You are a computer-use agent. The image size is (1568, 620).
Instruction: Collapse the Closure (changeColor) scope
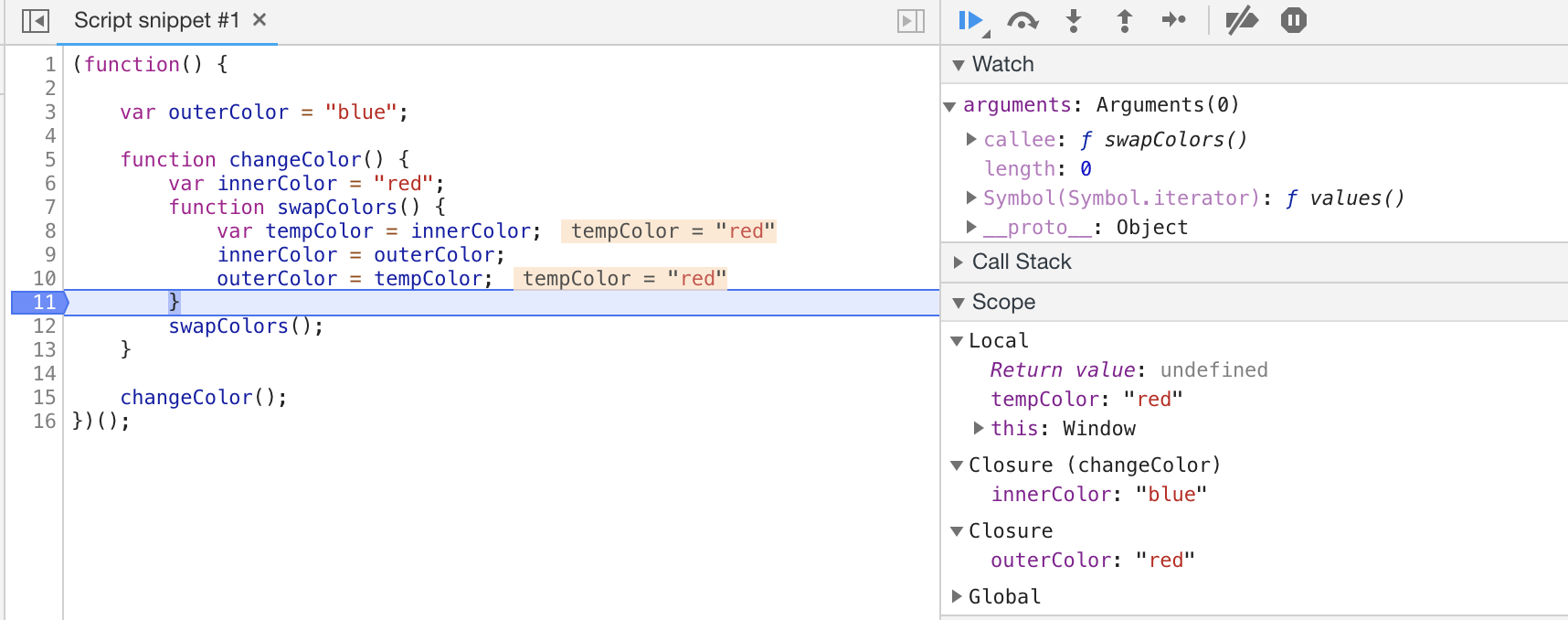[957, 465]
